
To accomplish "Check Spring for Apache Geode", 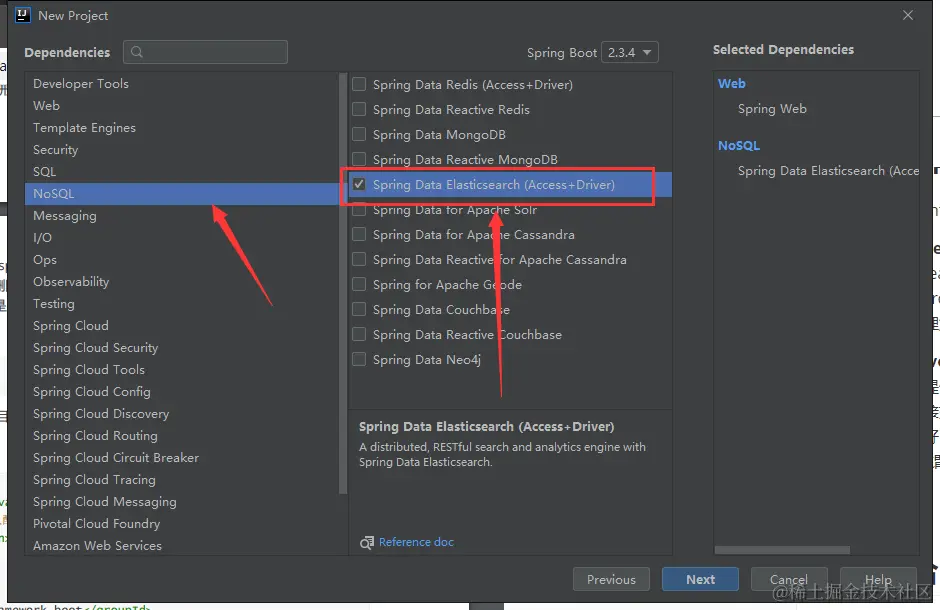I will 359,285.
